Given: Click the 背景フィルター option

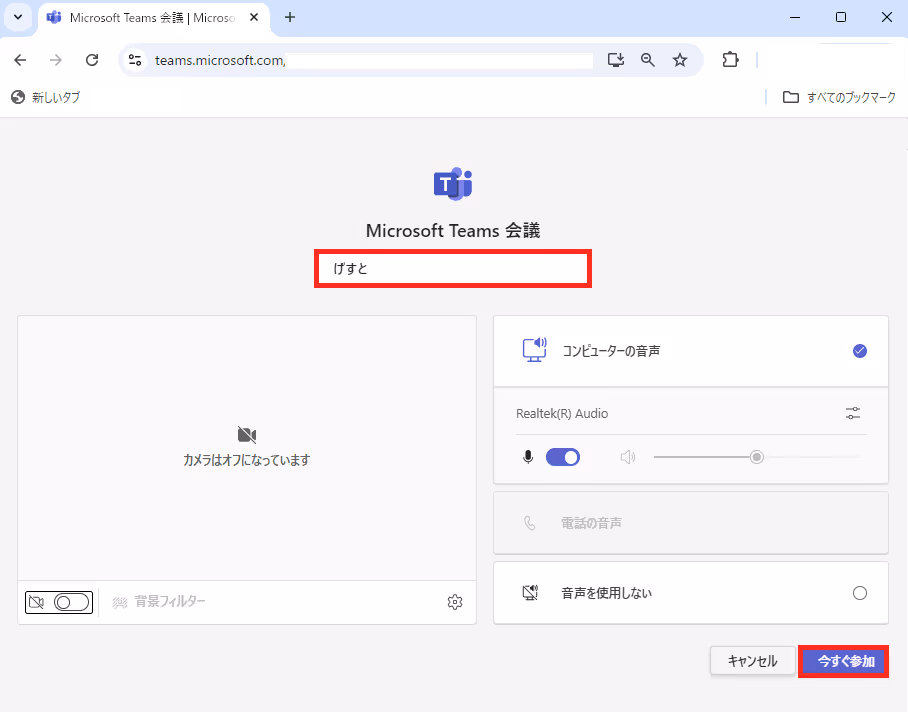Looking at the screenshot, I should pos(159,602).
